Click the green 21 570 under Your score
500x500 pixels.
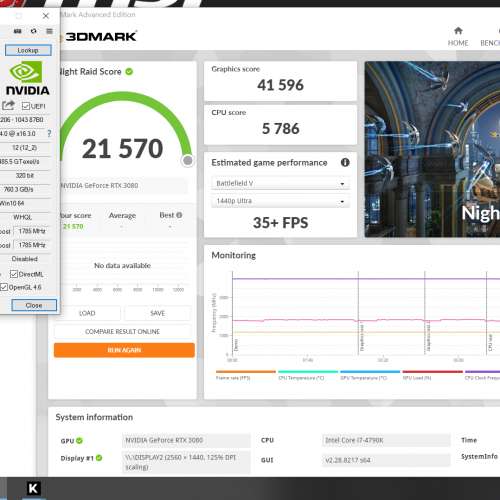point(73,226)
